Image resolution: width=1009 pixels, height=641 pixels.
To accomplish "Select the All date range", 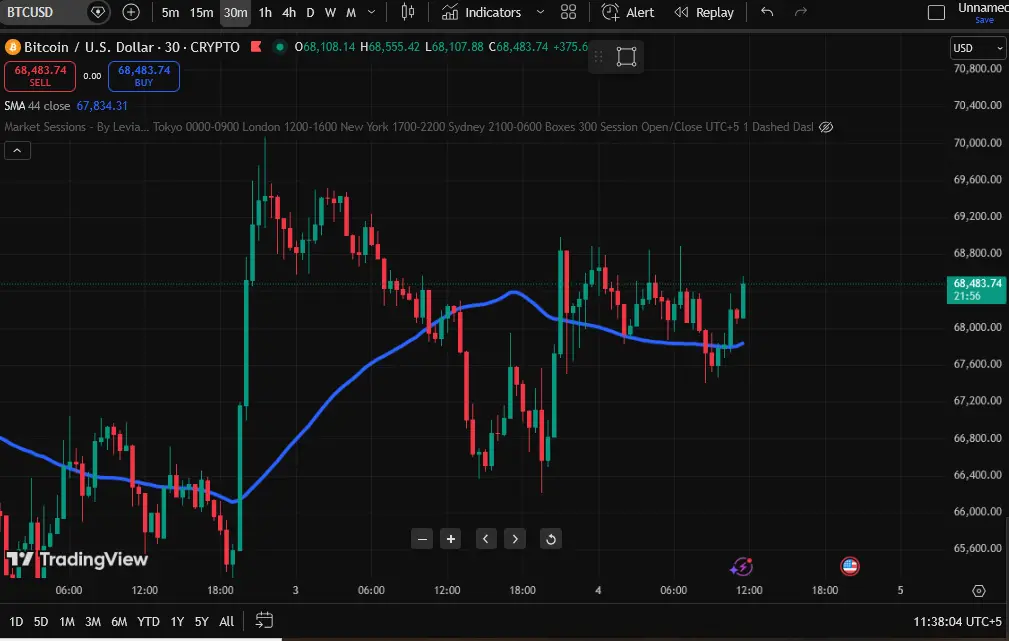I will (227, 622).
